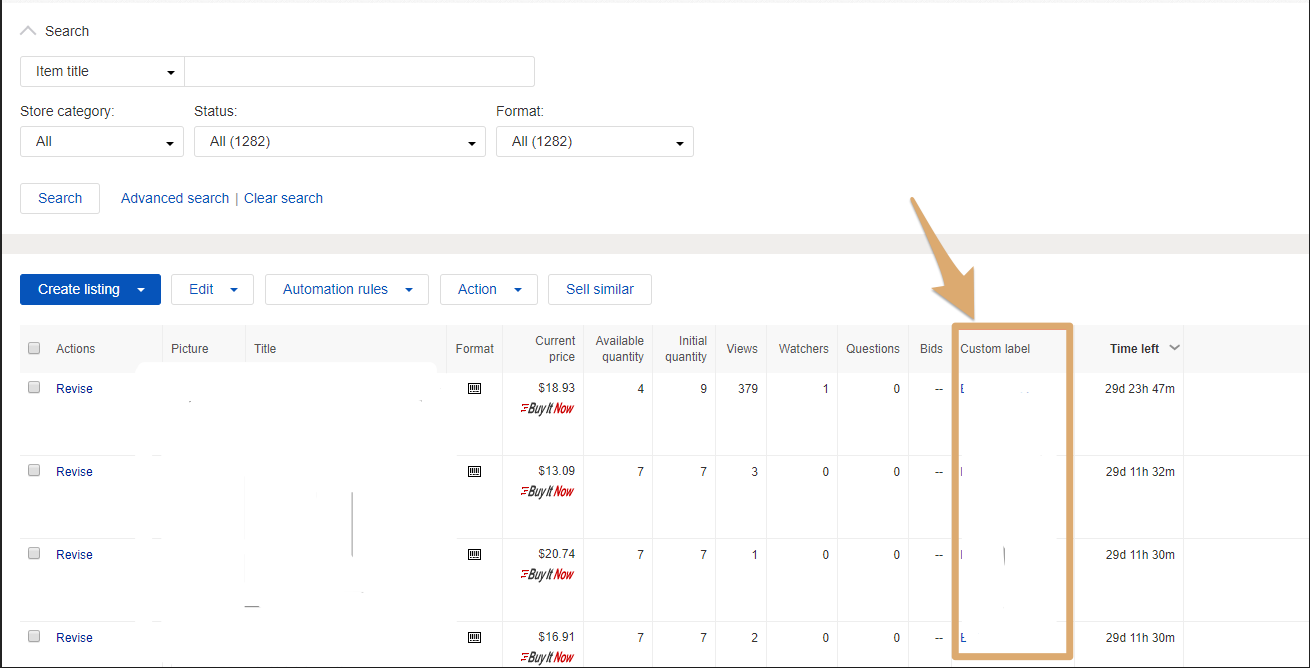Viewport: 1310px width, 668px height.
Task: Click Buy It Now logo under $18.93
Action: click(547, 408)
